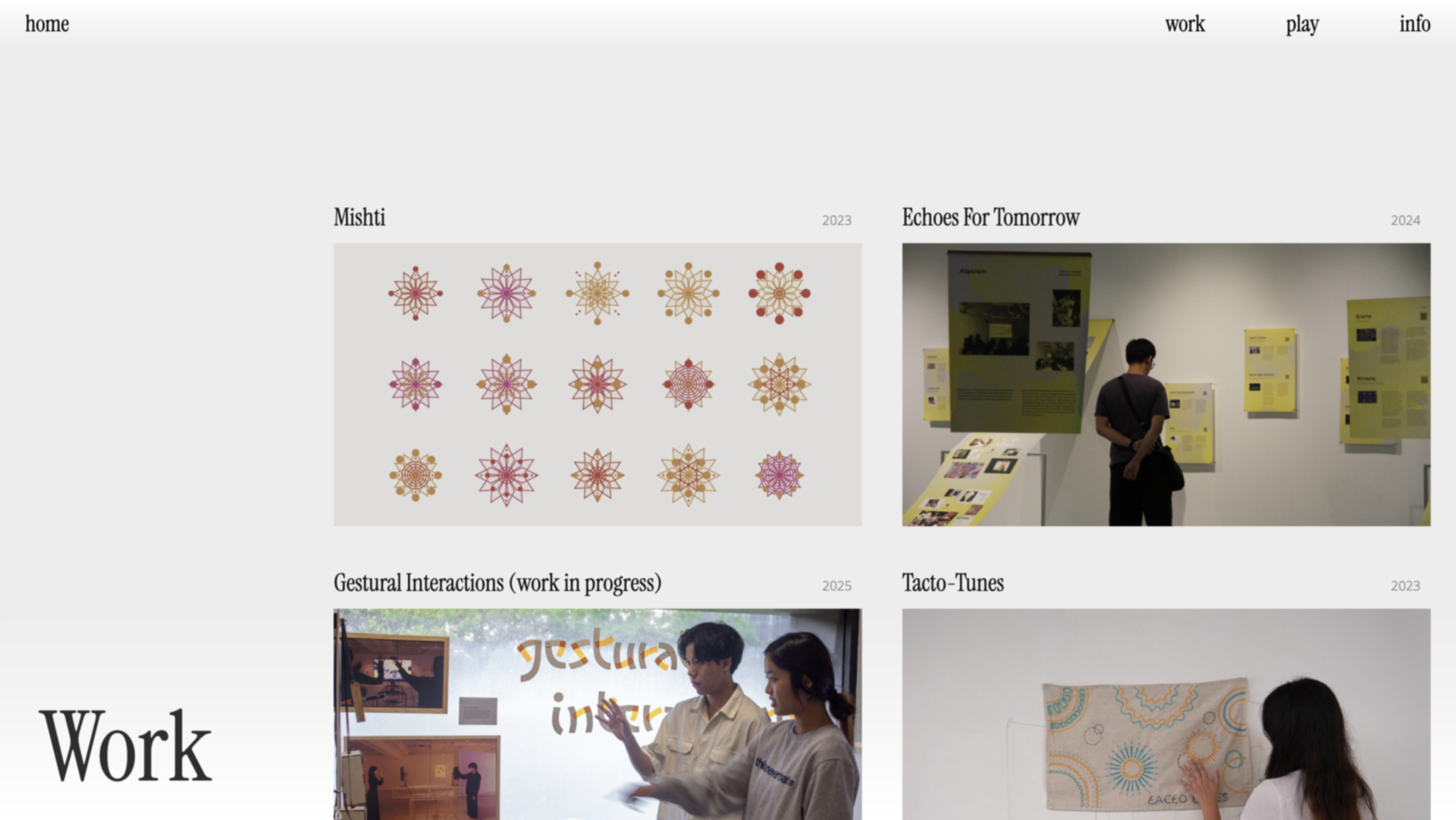Open the Mishti project title

pos(359,217)
